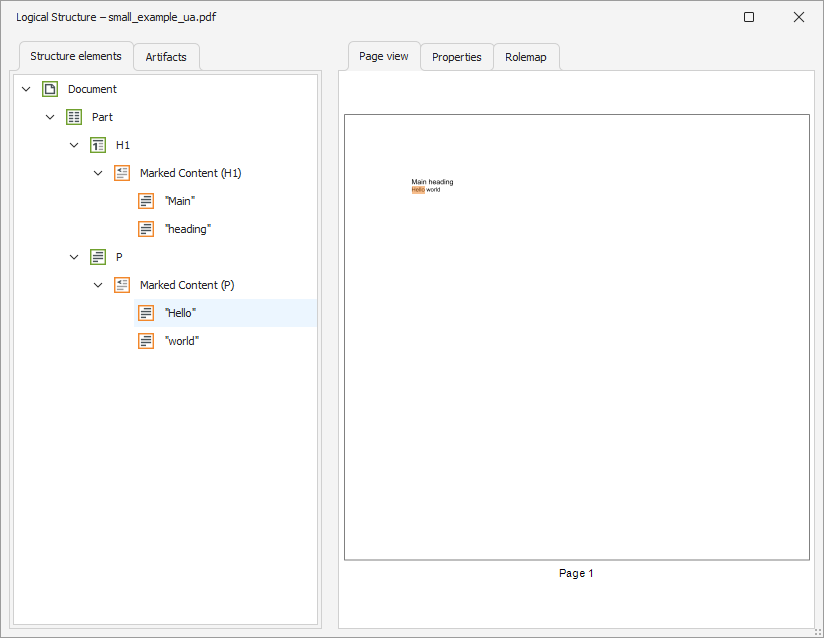The image size is (824, 638).
Task: Select the "Hello" tree item
Action: 180,313
